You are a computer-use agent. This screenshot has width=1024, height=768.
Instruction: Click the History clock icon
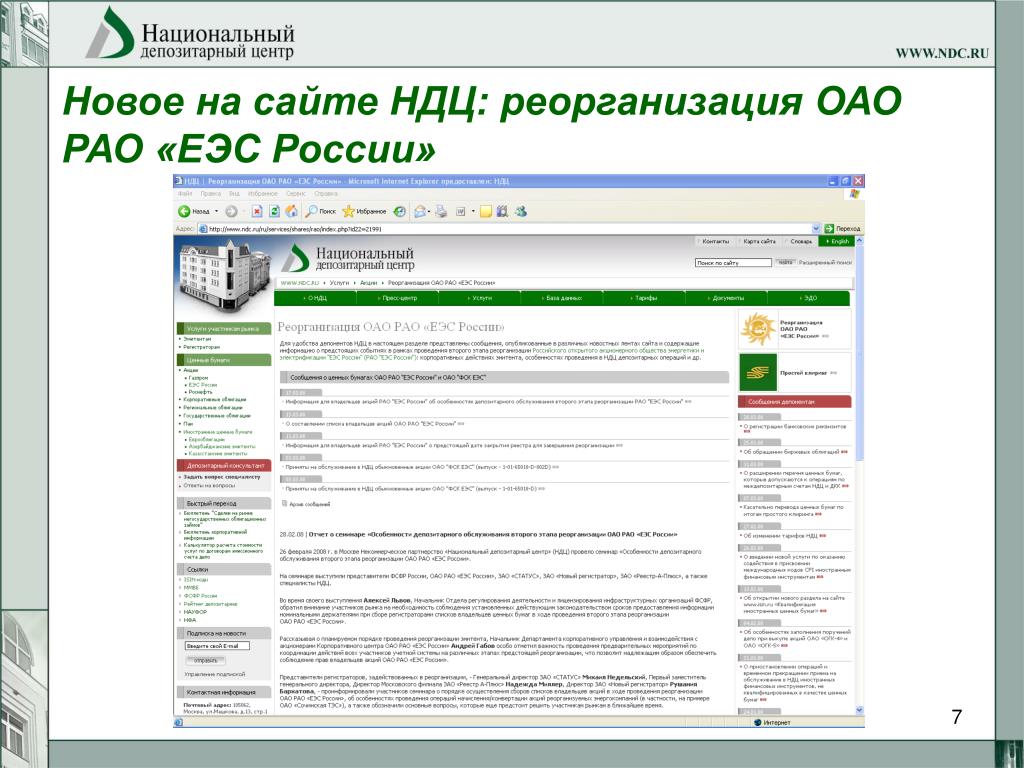coord(399,211)
